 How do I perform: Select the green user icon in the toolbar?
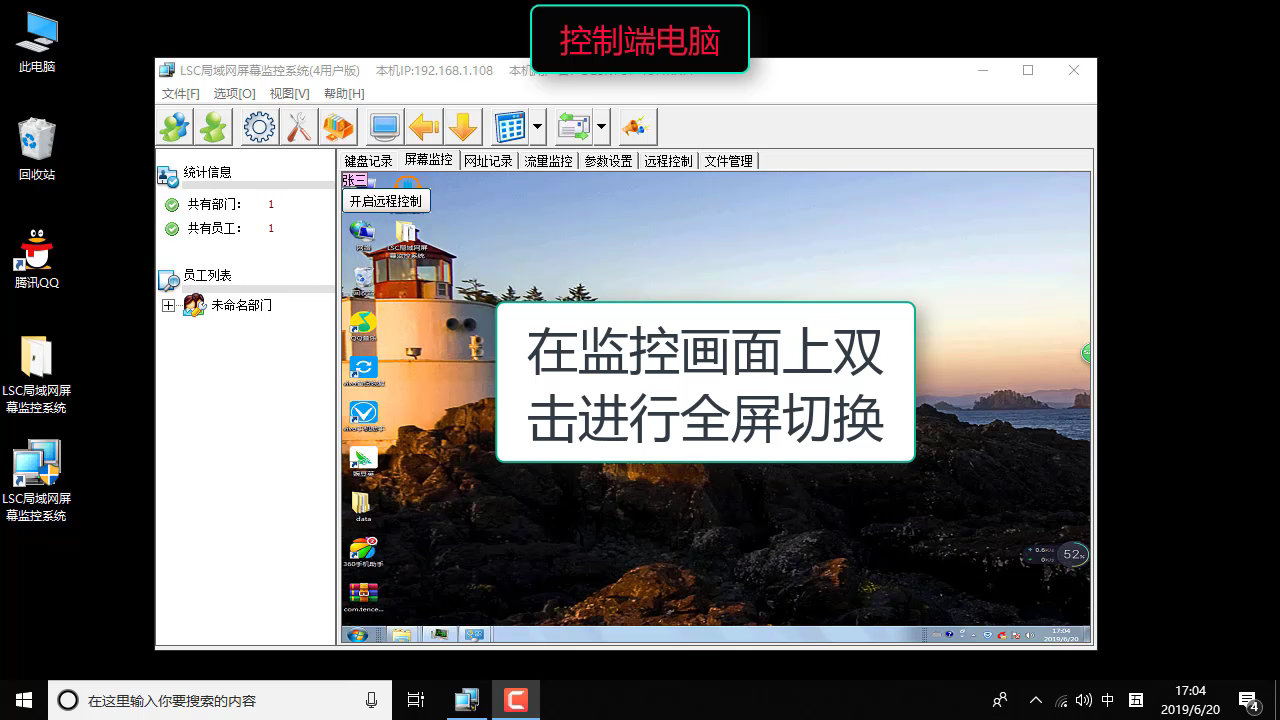click(x=213, y=127)
